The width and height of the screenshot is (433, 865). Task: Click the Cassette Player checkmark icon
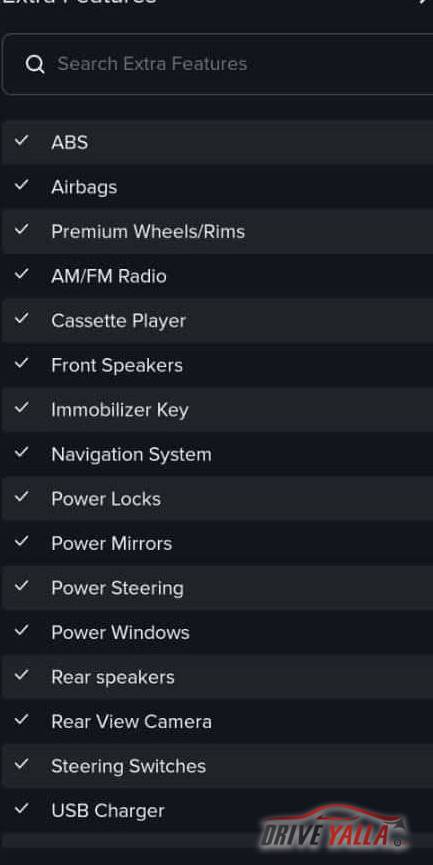tap(21, 318)
